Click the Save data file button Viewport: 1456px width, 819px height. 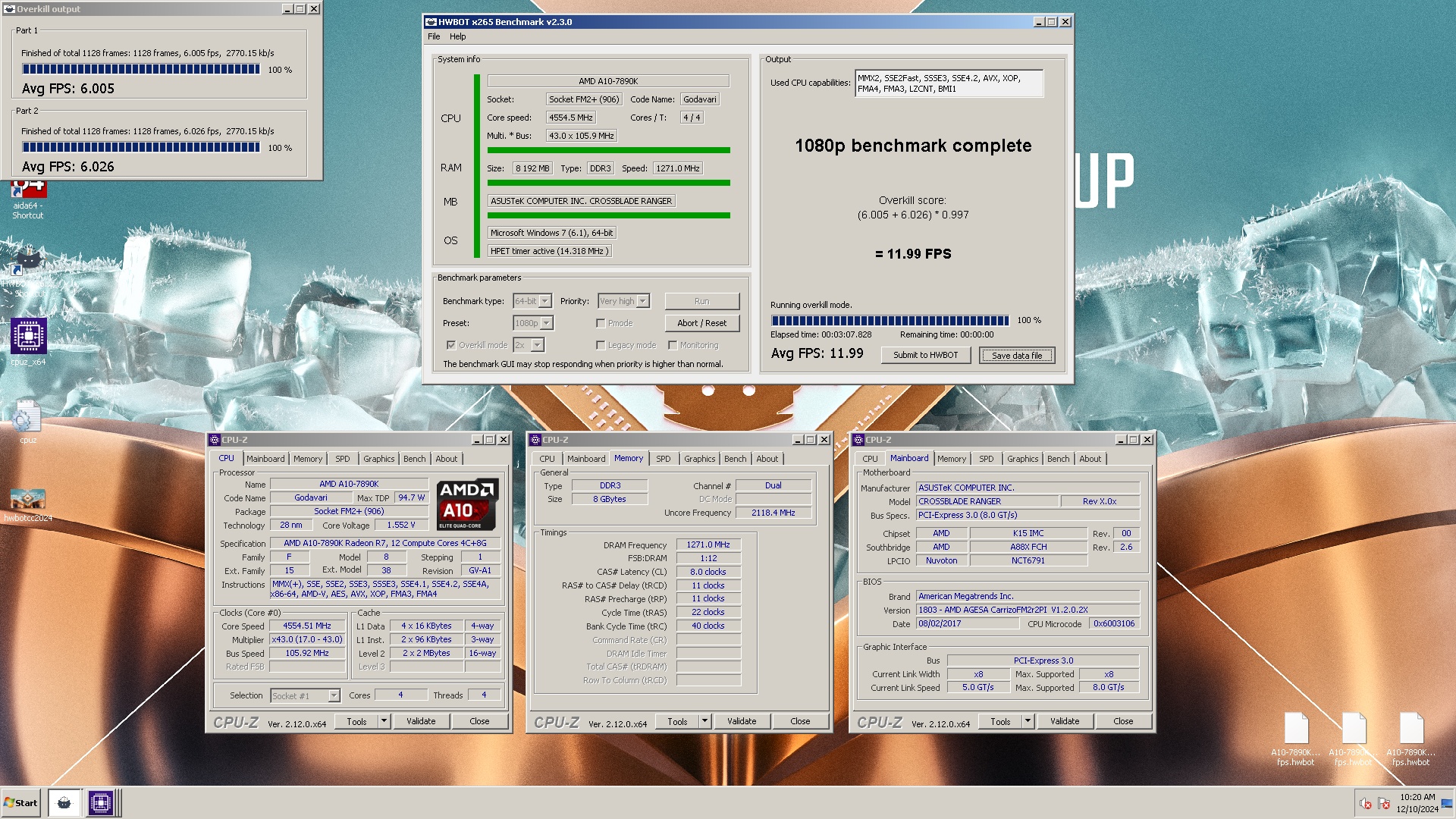1017,355
